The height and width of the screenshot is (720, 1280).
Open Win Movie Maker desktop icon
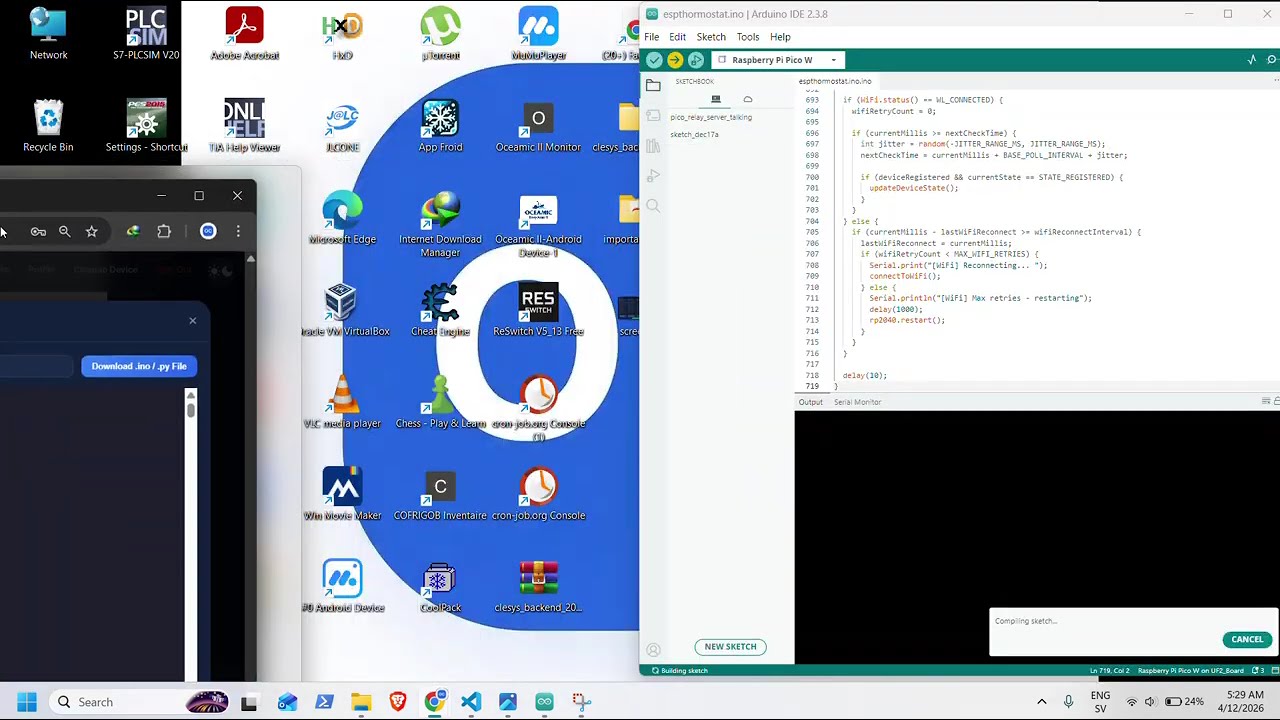pyautogui.click(x=342, y=494)
